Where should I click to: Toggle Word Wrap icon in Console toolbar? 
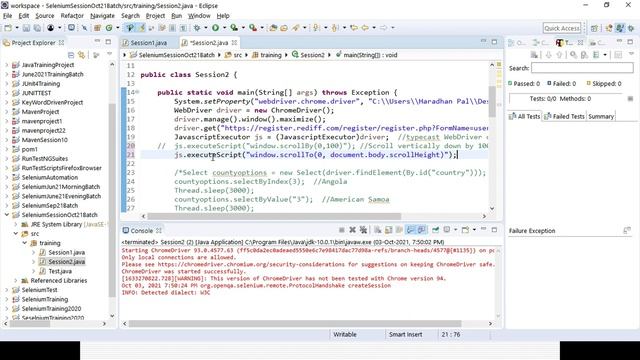[x=399, y=230]
